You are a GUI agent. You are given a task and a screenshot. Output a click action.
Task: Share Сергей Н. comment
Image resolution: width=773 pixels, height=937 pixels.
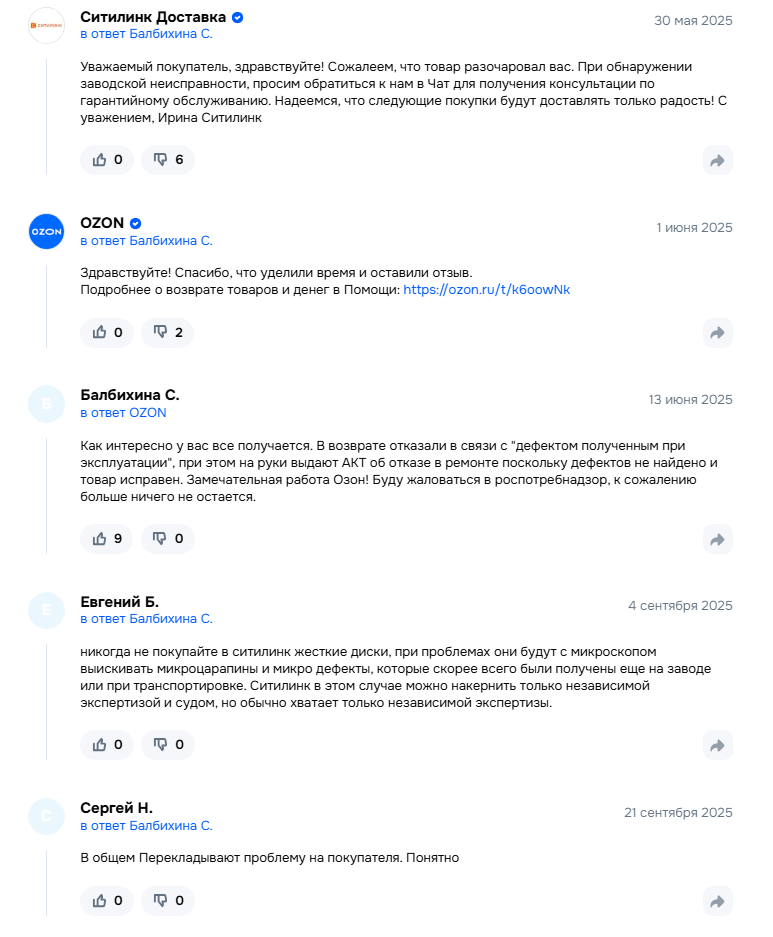[717, 901]
